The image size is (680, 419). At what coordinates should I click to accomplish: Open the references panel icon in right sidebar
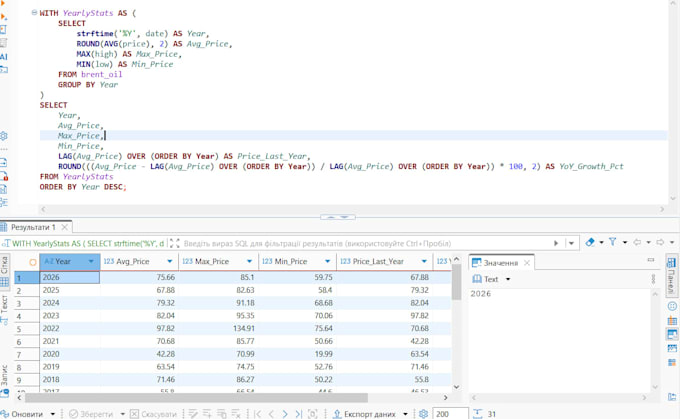click(x=672, y=362)
